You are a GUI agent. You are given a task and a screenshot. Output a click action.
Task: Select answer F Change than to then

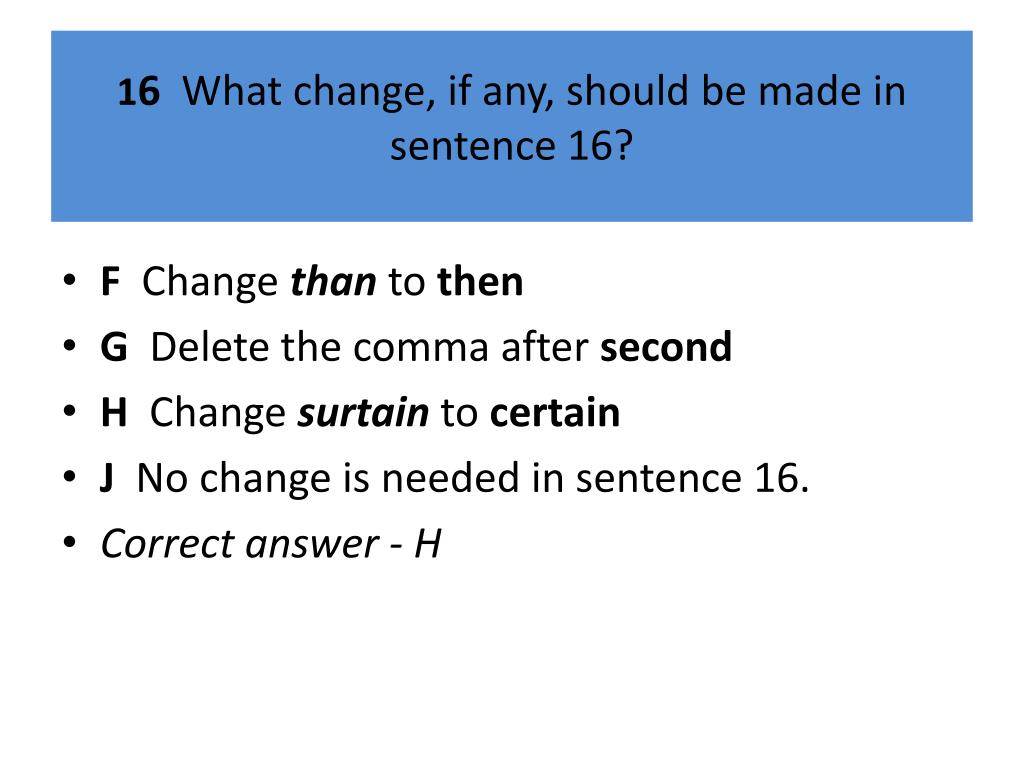[312, 281]
